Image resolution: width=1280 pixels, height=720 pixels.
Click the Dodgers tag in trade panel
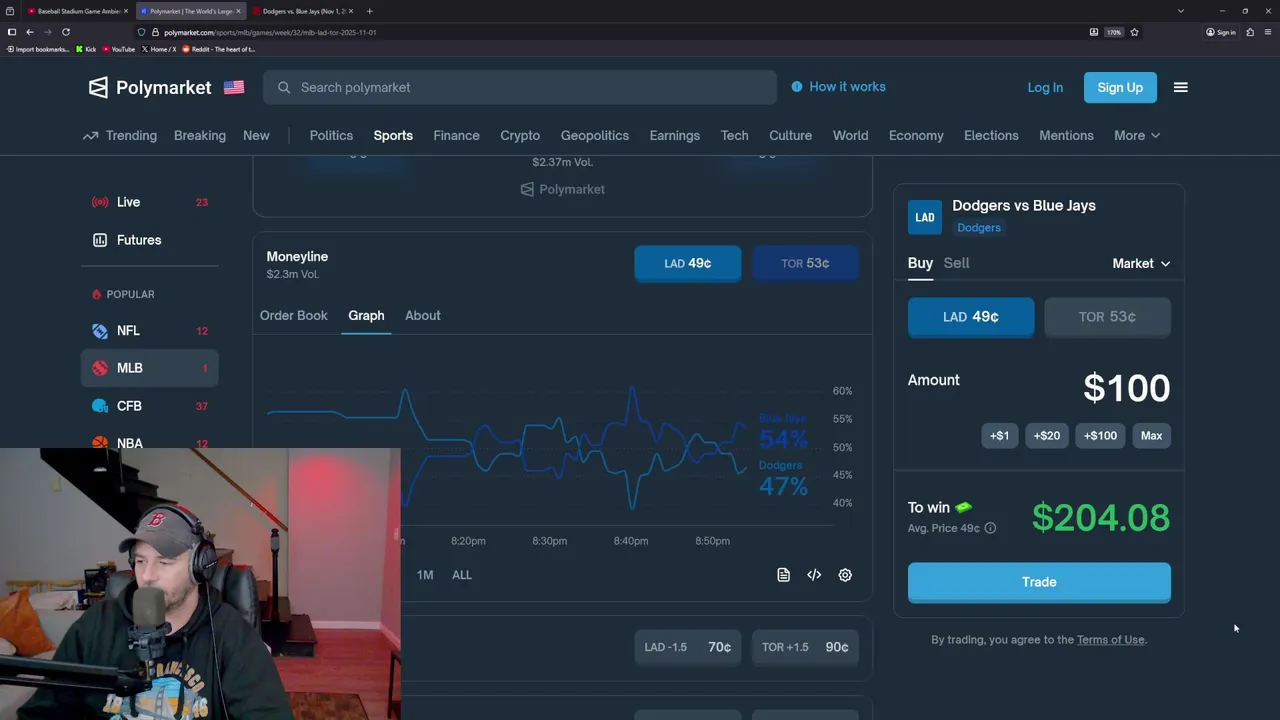pos(979,227)
